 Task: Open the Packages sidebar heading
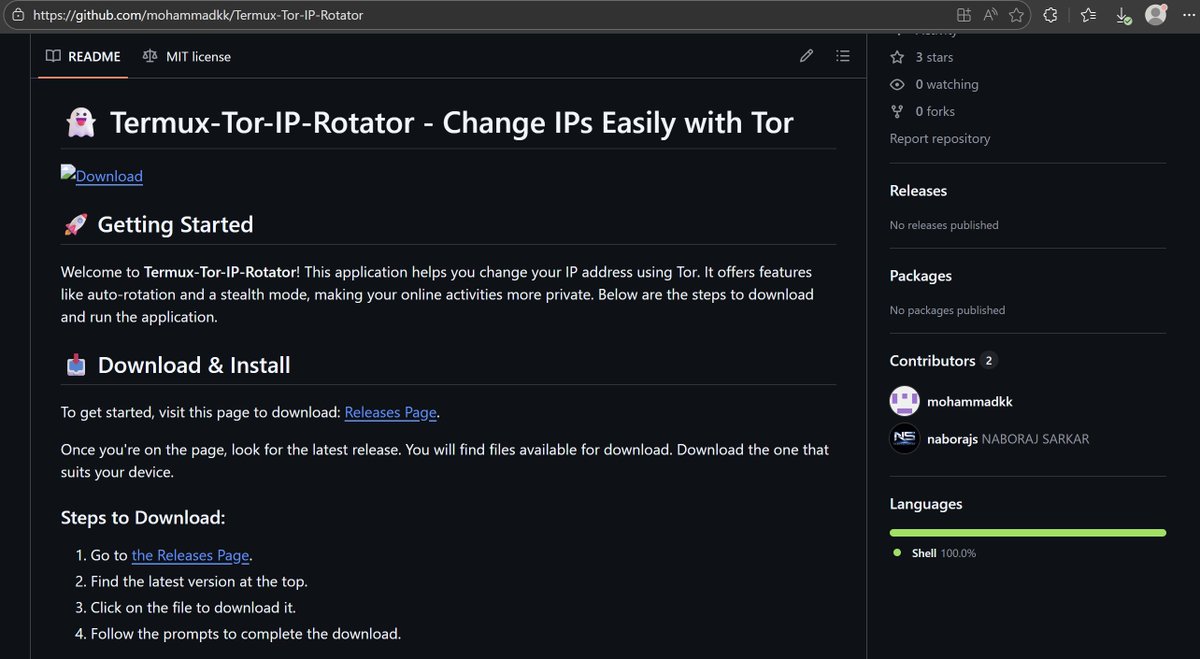click(921, 275)
